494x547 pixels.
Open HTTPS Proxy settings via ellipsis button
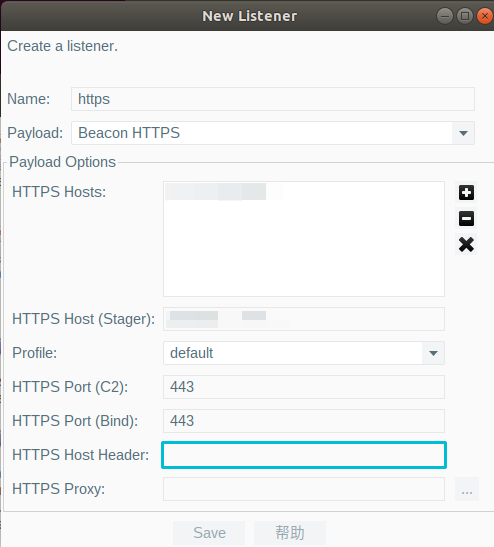(x=467, y=489)
